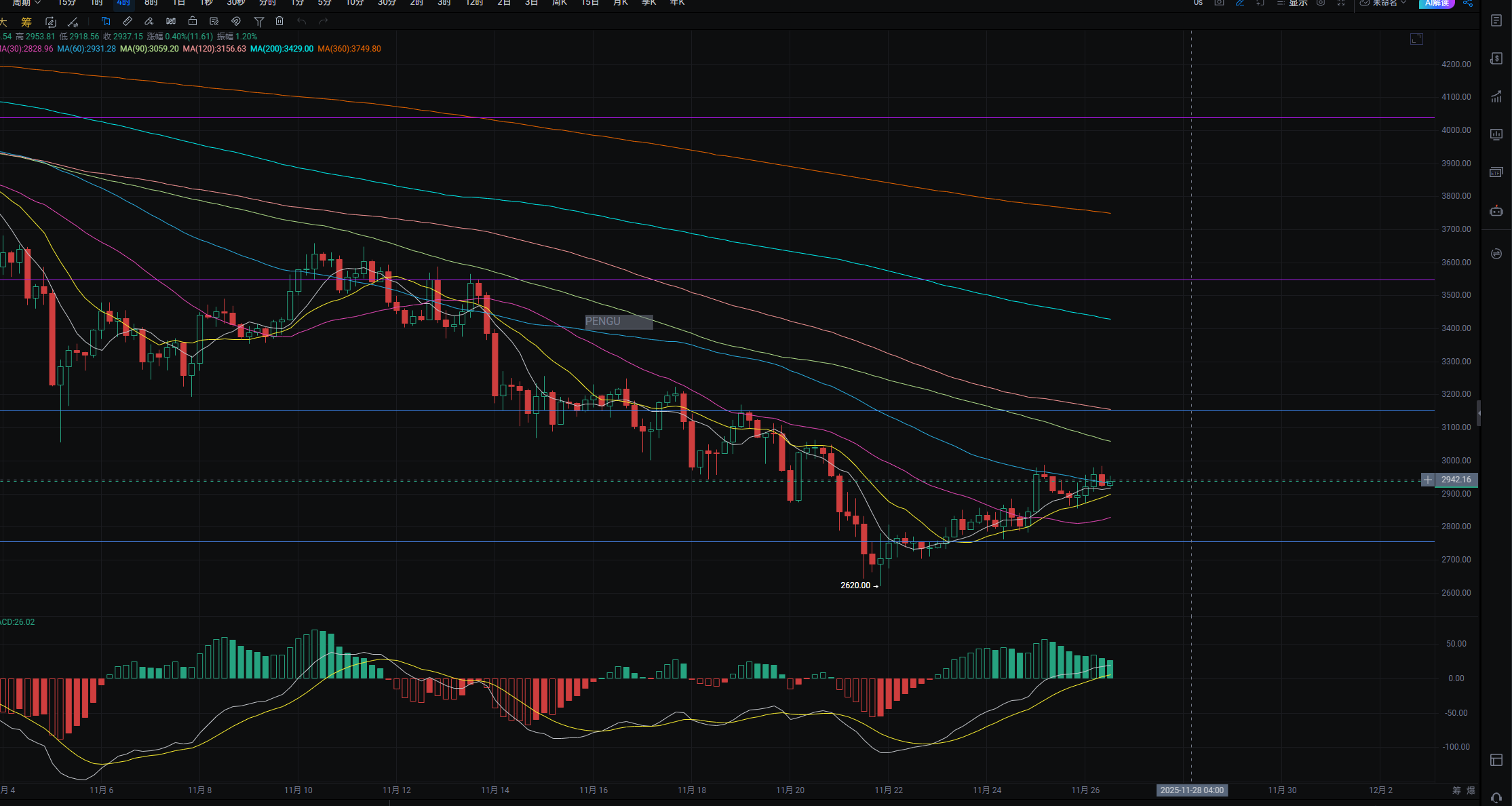The height and width of the screenshot is (806, 1512).
Task: Click the trash can delete drawings icon
Action: click(279, 21)
